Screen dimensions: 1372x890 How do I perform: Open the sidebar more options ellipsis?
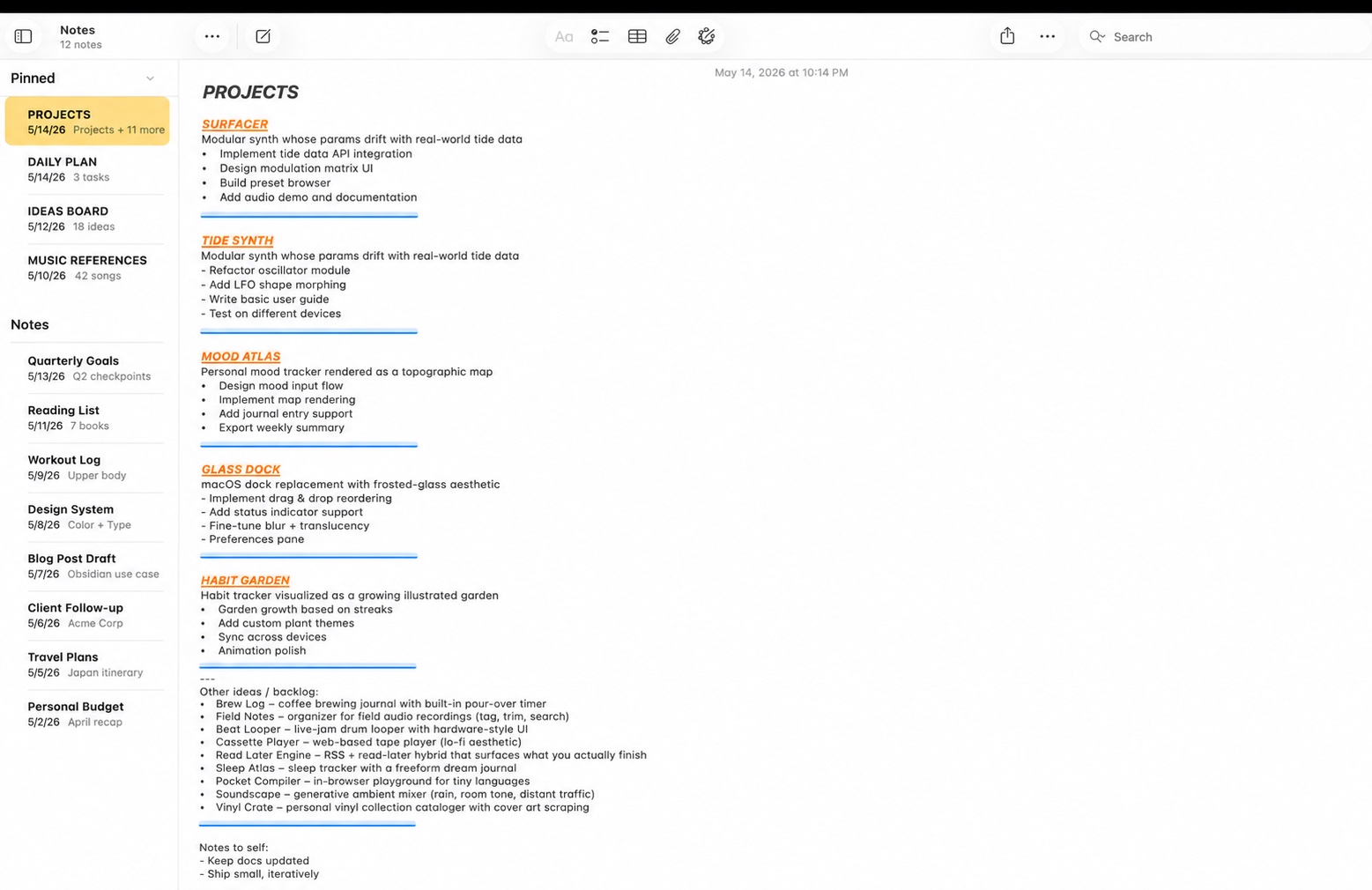click(x=212, y=36)
